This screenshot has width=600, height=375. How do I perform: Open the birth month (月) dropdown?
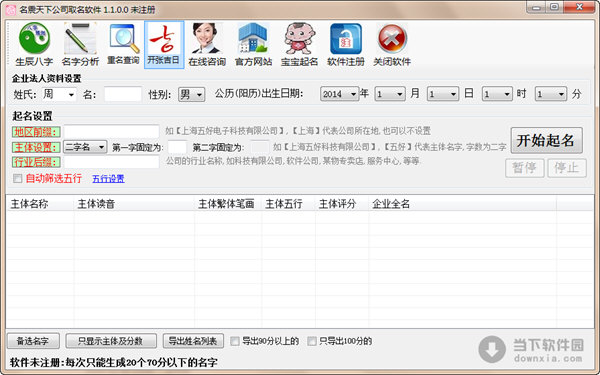390,94
